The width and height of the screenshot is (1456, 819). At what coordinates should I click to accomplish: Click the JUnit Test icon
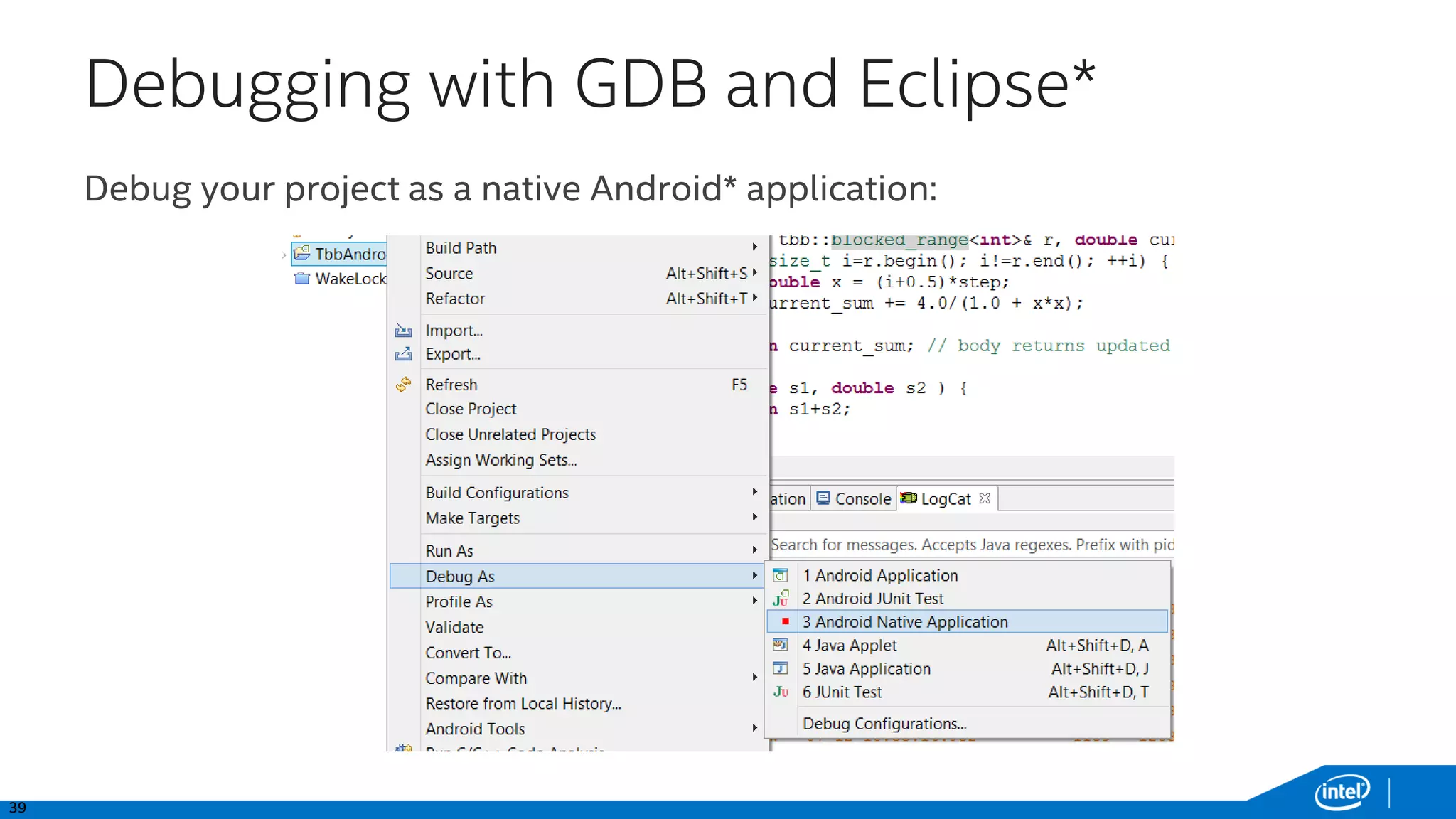(781, 692)
